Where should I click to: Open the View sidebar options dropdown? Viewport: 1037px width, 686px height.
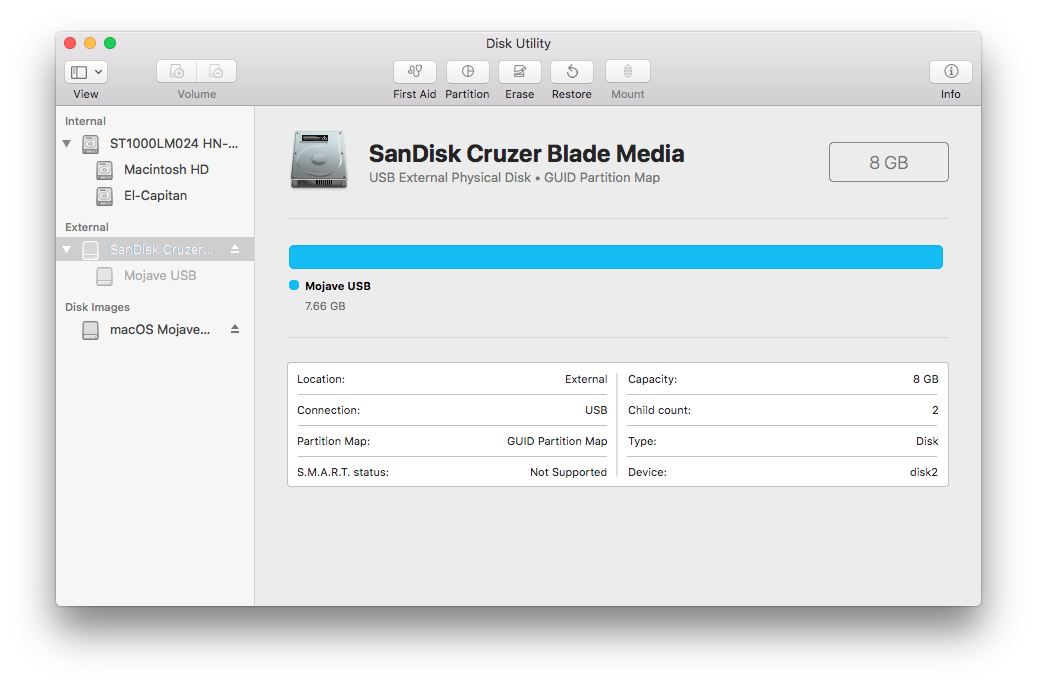click(86, 72)
